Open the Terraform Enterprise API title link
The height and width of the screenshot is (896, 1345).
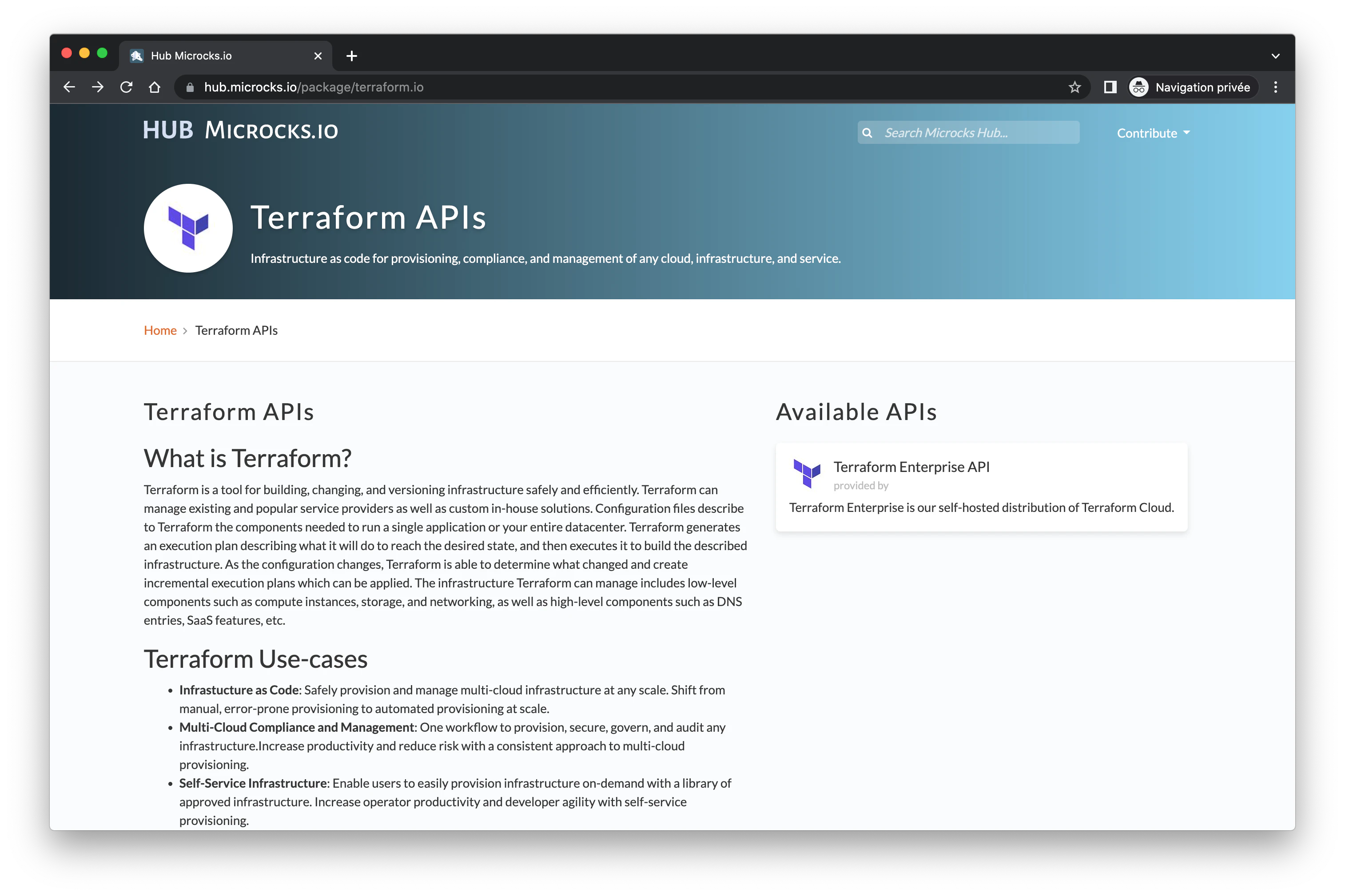click(x=911, y=467)
